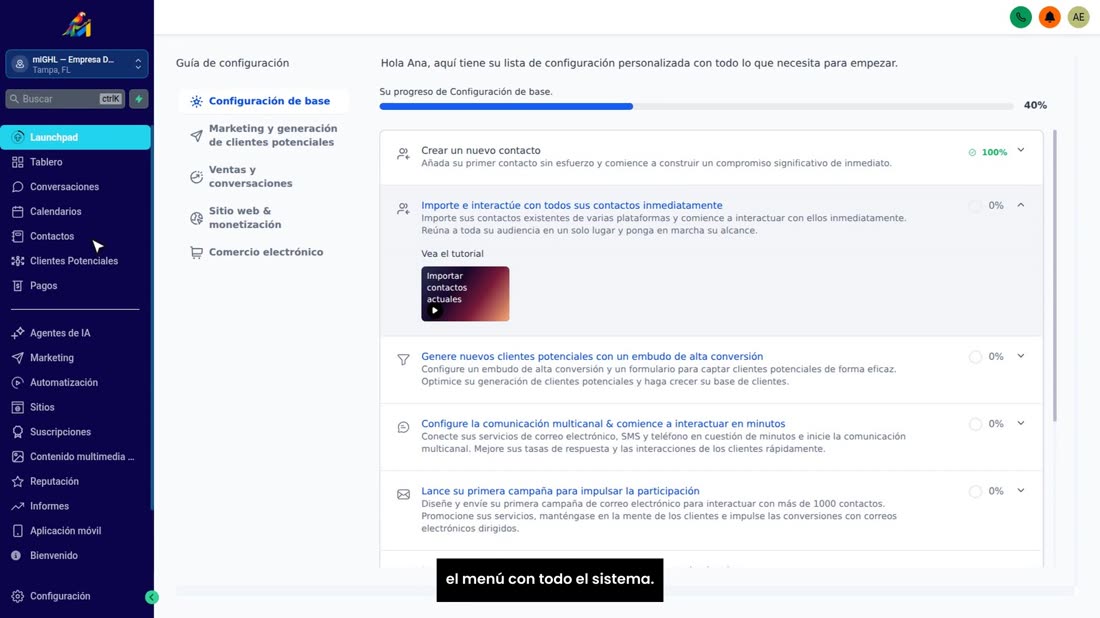1100x618 pixels.
Task: Click the Crear un nuevo contacto title
Action: [481, 150]
